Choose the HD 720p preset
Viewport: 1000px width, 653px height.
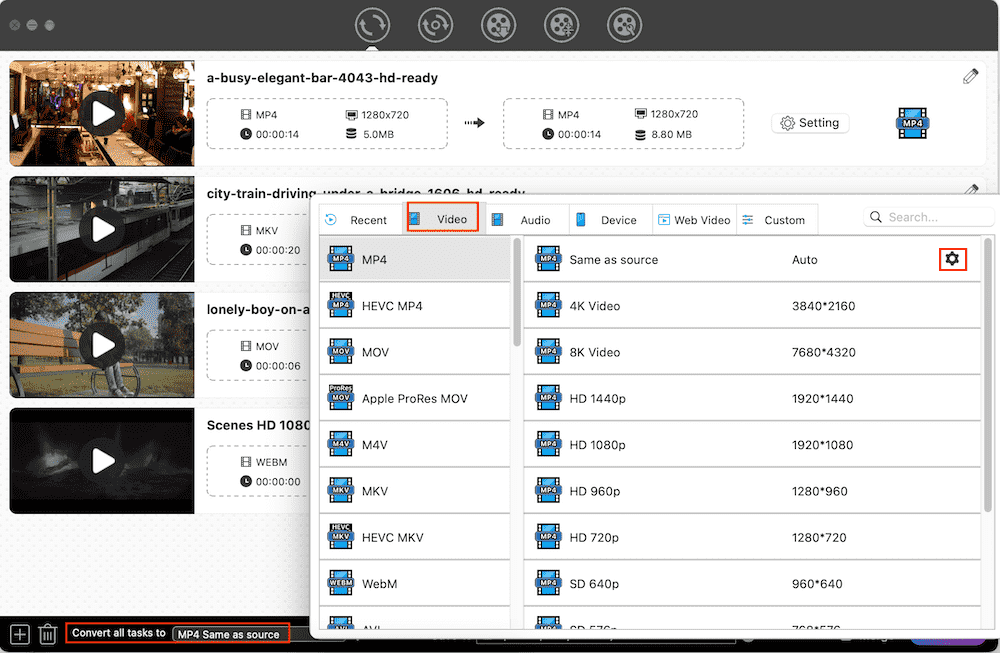coord(752,538)
